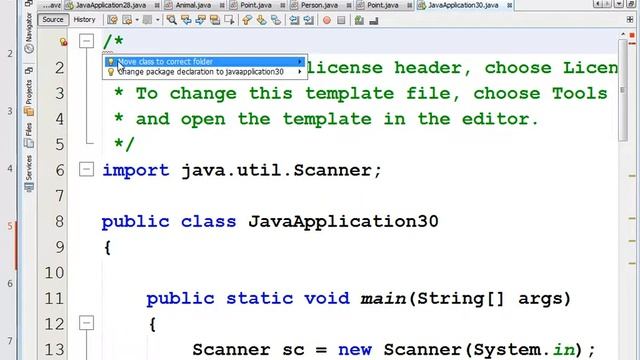
Task: Toggle Highlight Search icon
Action: pos(215,20)
